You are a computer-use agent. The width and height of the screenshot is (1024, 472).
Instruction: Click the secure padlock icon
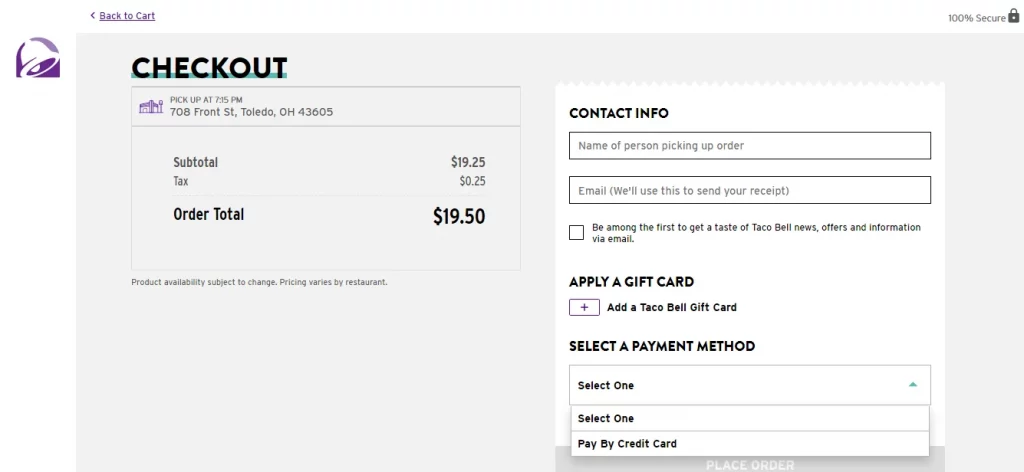click(x=1014, y=16)
